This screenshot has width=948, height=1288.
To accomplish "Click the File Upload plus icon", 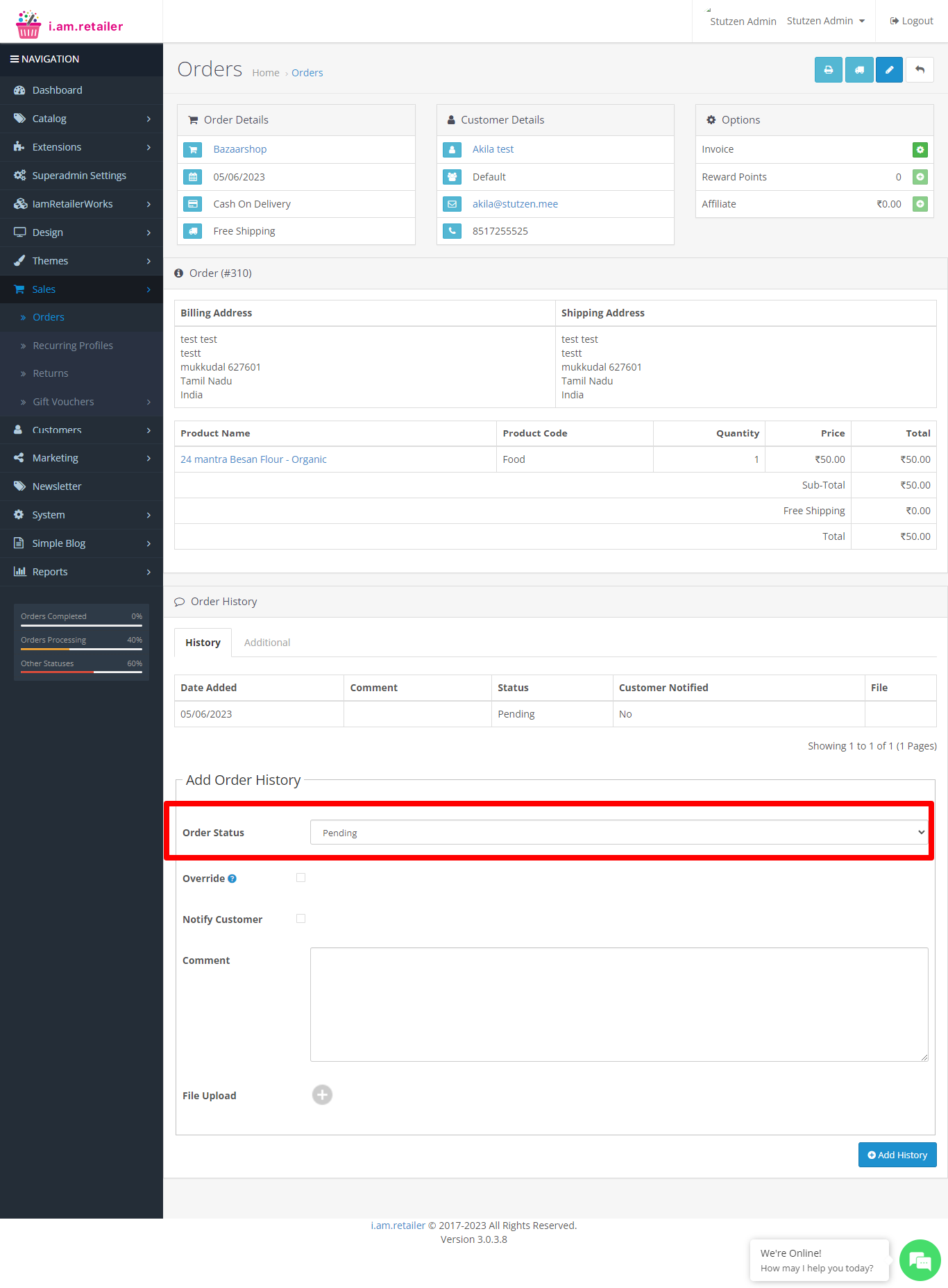I will click(322, 1095).
